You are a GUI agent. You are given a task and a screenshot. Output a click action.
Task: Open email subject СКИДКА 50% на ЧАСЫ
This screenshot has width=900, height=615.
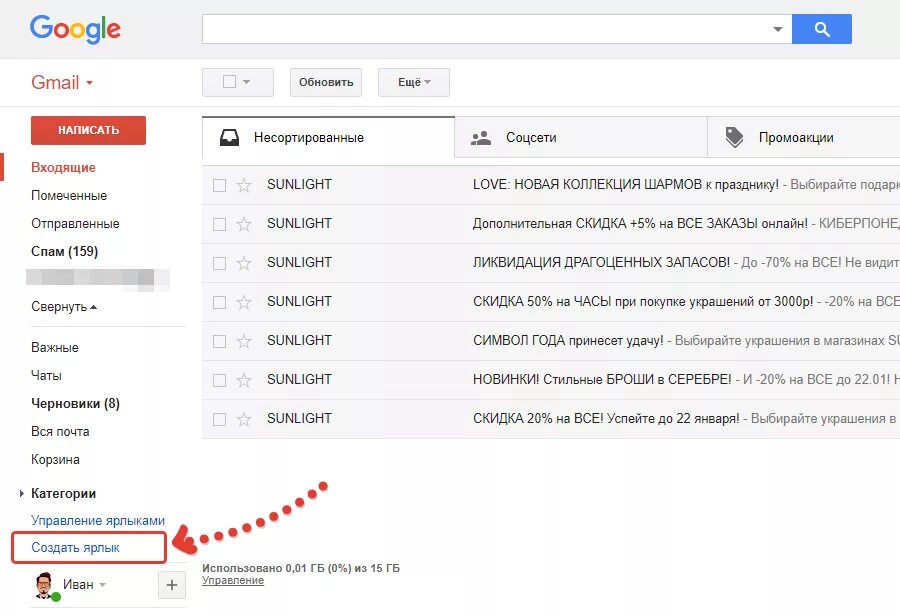pos(643,301)
